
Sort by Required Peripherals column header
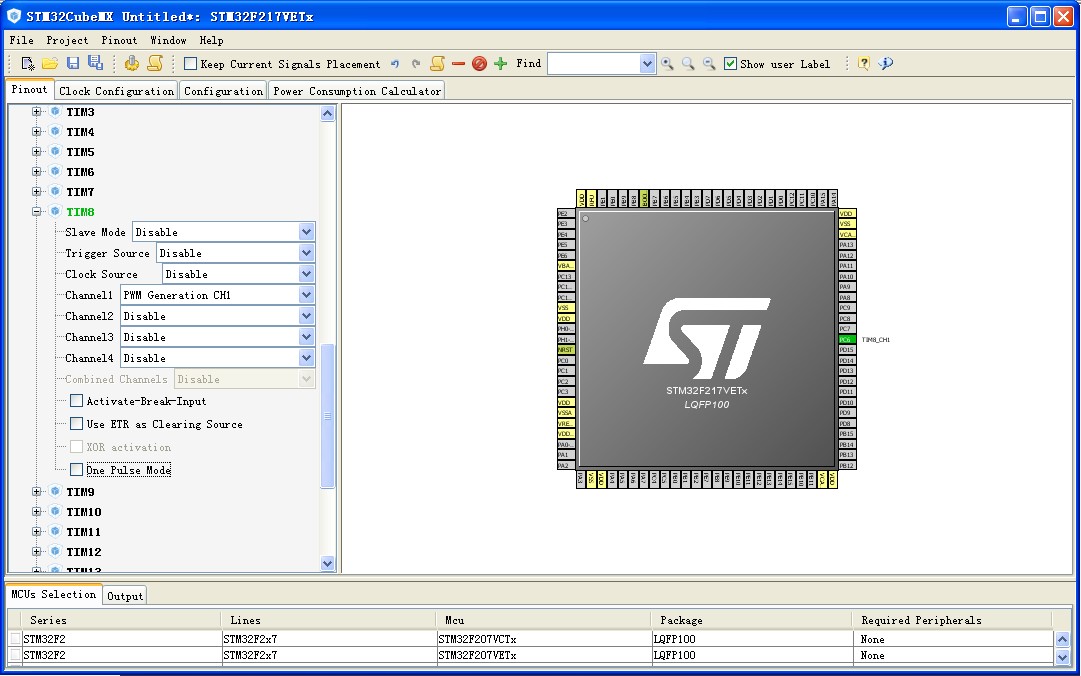point(953,619)
